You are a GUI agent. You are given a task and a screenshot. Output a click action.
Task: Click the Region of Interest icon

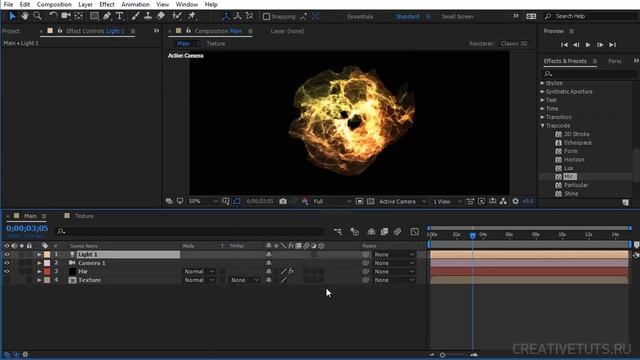359,201
